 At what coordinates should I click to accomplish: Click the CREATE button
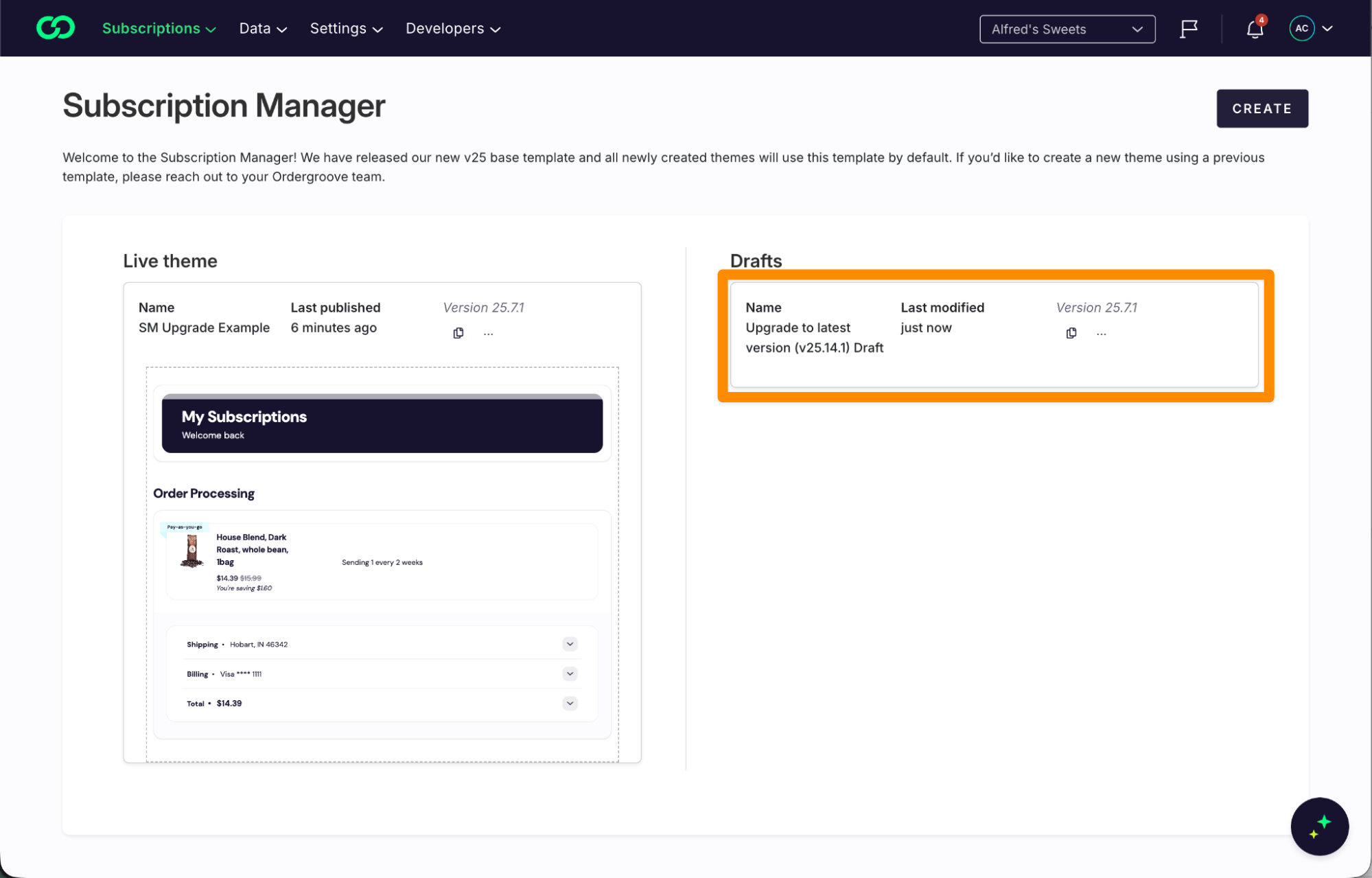[x=1261, y=108]
